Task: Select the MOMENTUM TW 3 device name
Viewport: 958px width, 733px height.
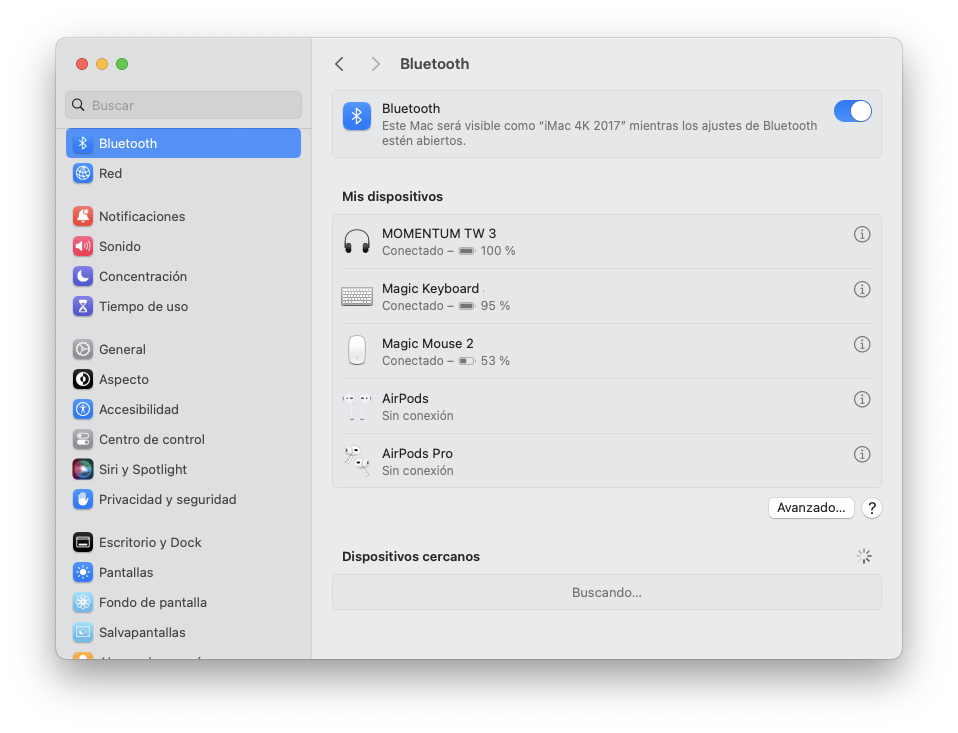Action: [x=439, y=233]
